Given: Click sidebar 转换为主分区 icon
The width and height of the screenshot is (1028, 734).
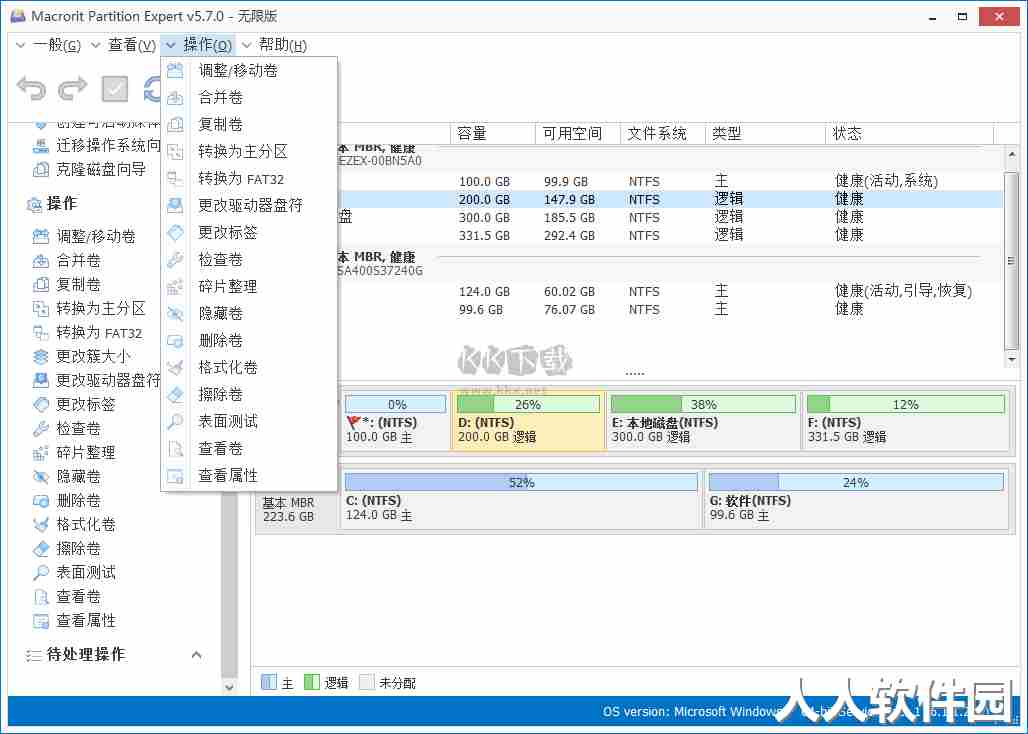Looking at the screenshot, I should (41, 309).
